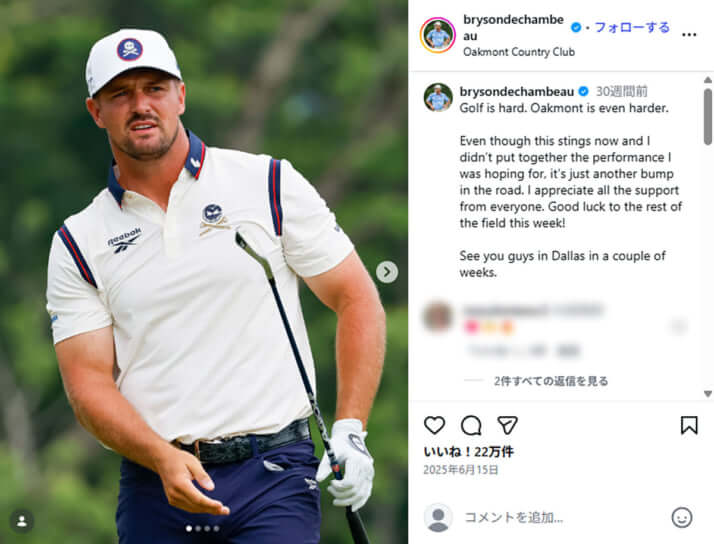Open comments via speech bubble icon
Viewport: 714px width, 544px height.
tap(471, 426)
